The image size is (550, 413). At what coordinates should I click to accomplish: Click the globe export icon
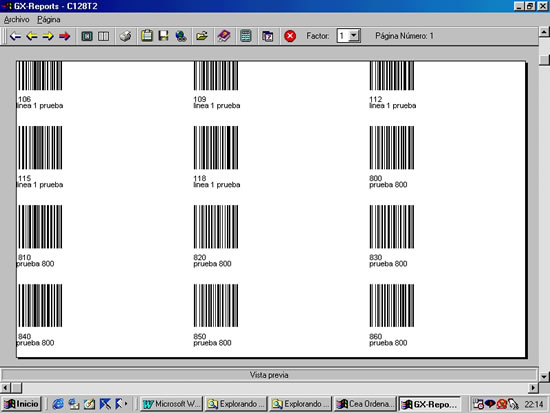pos(181,36)
